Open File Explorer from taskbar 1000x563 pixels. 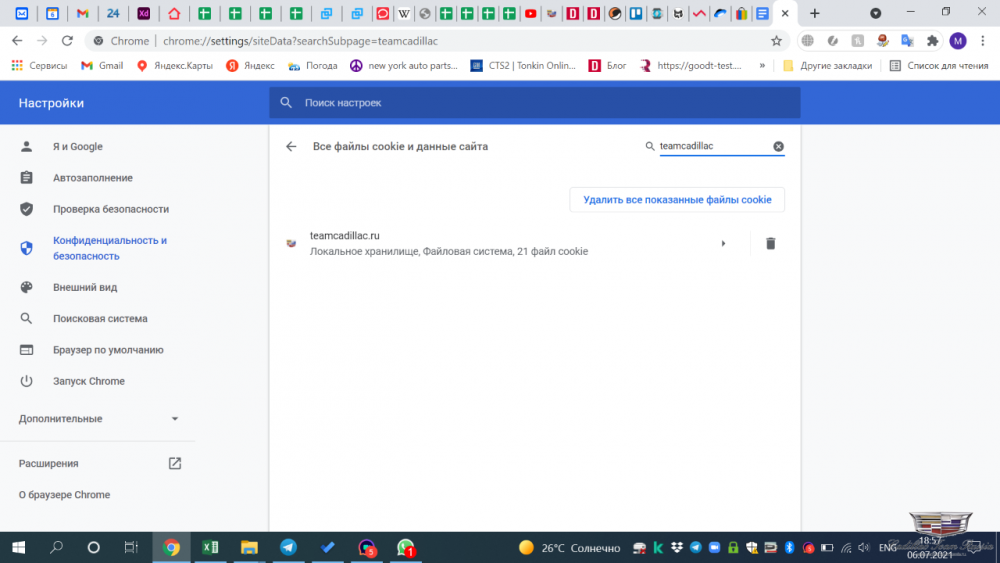[x=249, y=548]
